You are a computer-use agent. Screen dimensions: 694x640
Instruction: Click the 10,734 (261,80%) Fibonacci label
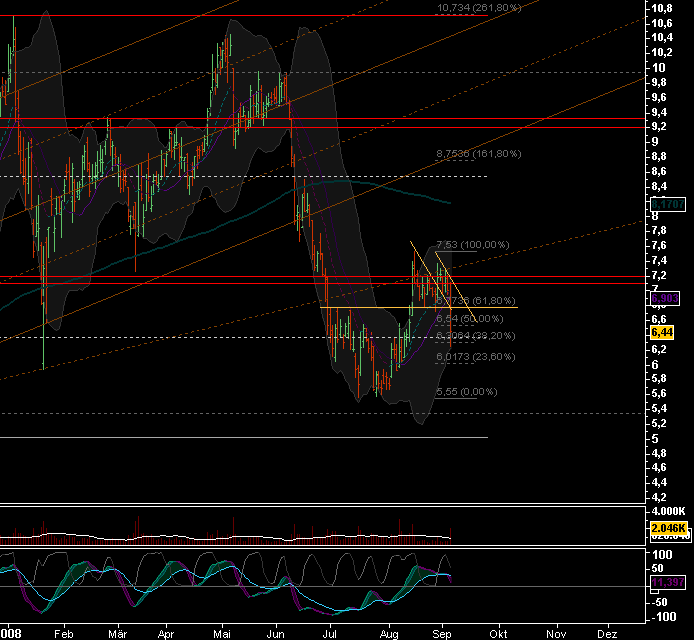pos(479,8)
